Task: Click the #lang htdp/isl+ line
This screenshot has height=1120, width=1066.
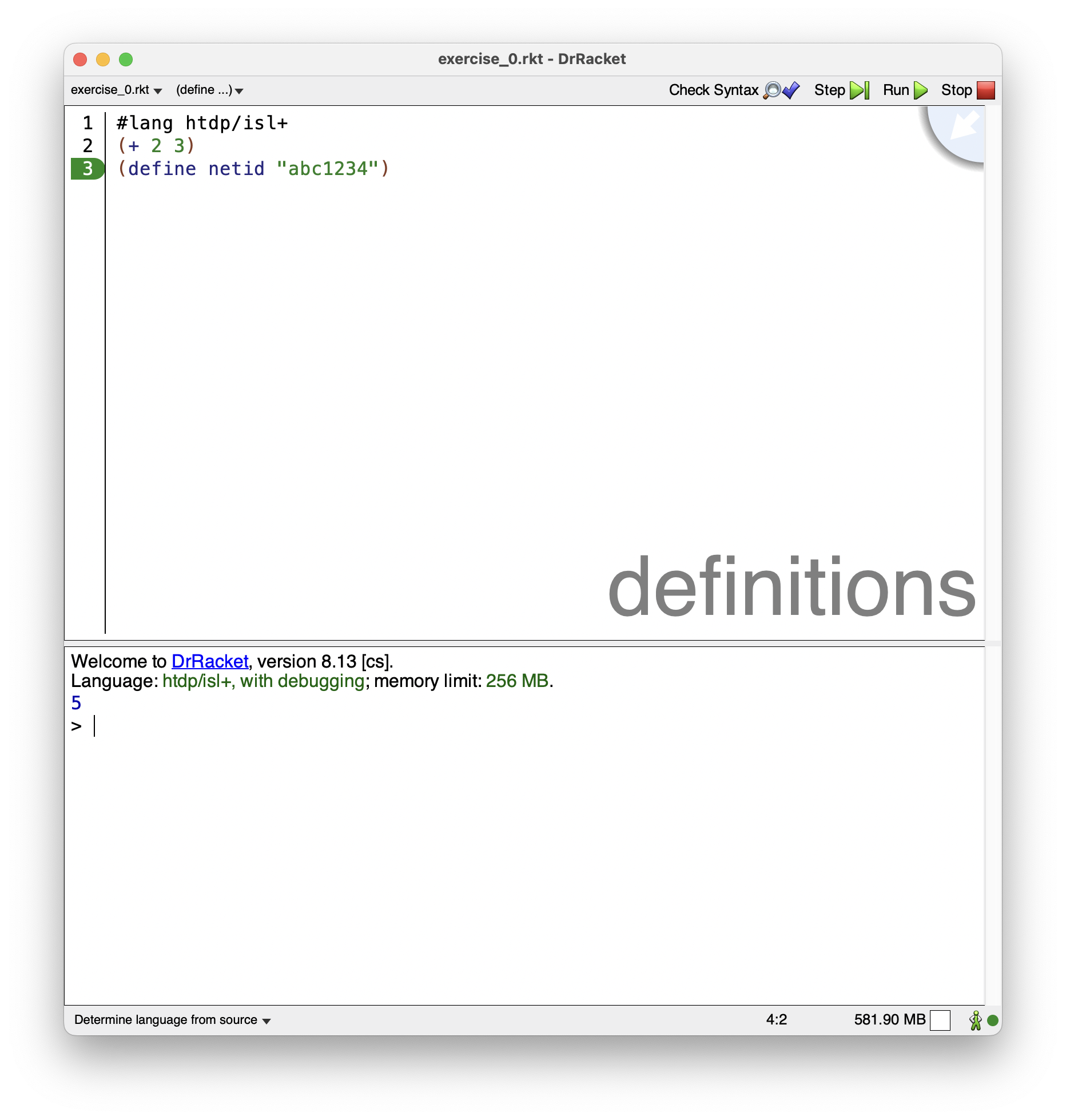Action: (202, 123)
